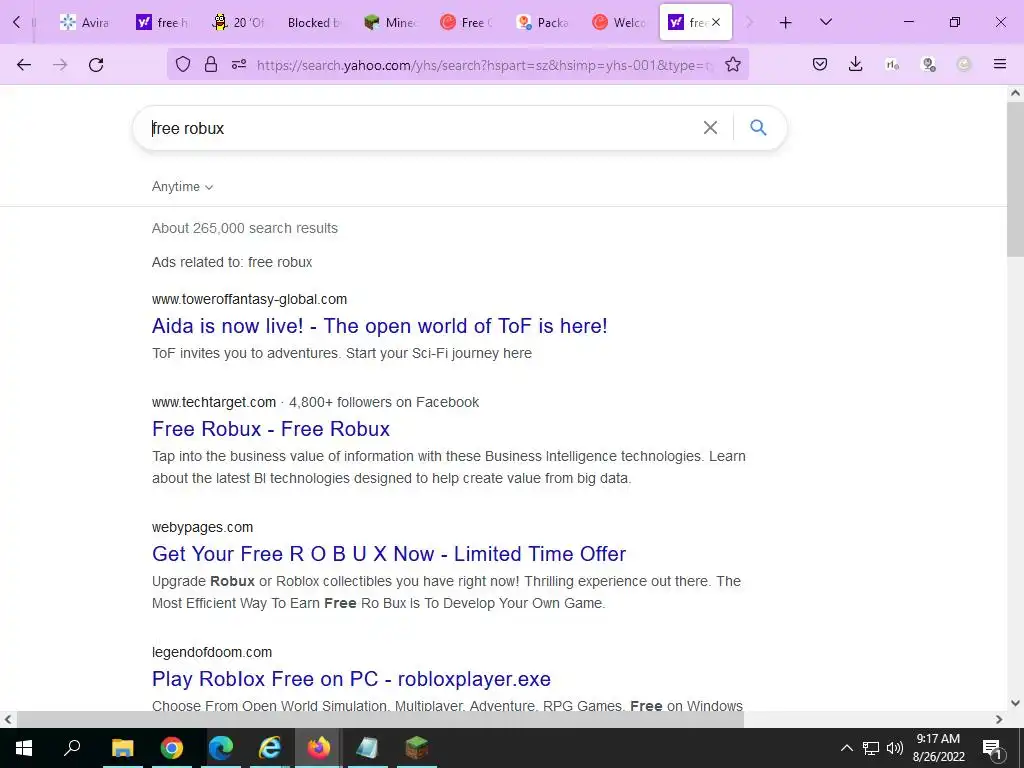1024x768 pixels.
Task: Launch Microsoft Edge from taskbar
Action: [x=221, y=748]
